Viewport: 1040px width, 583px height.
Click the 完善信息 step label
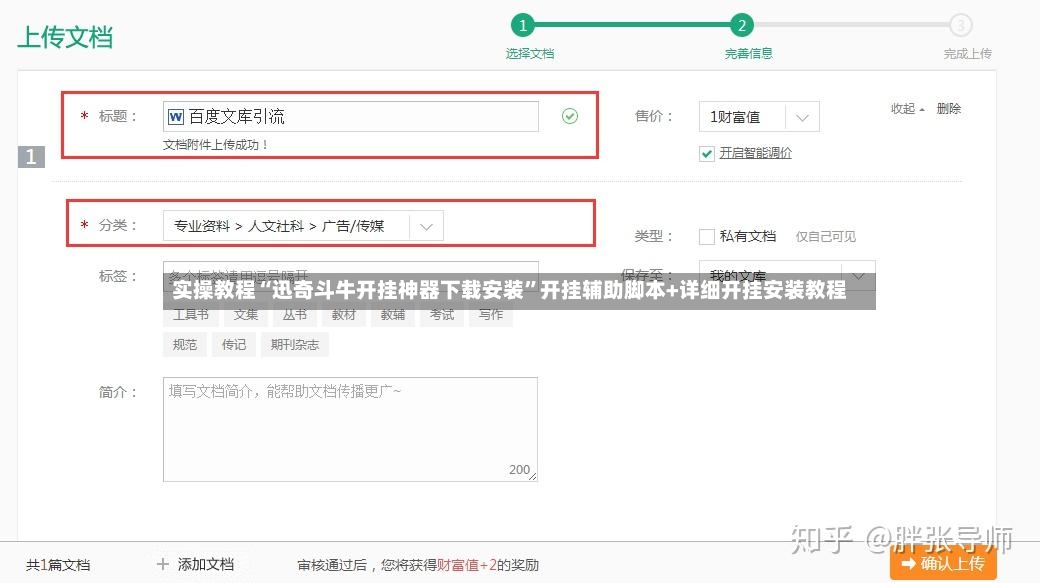[748, 54]
